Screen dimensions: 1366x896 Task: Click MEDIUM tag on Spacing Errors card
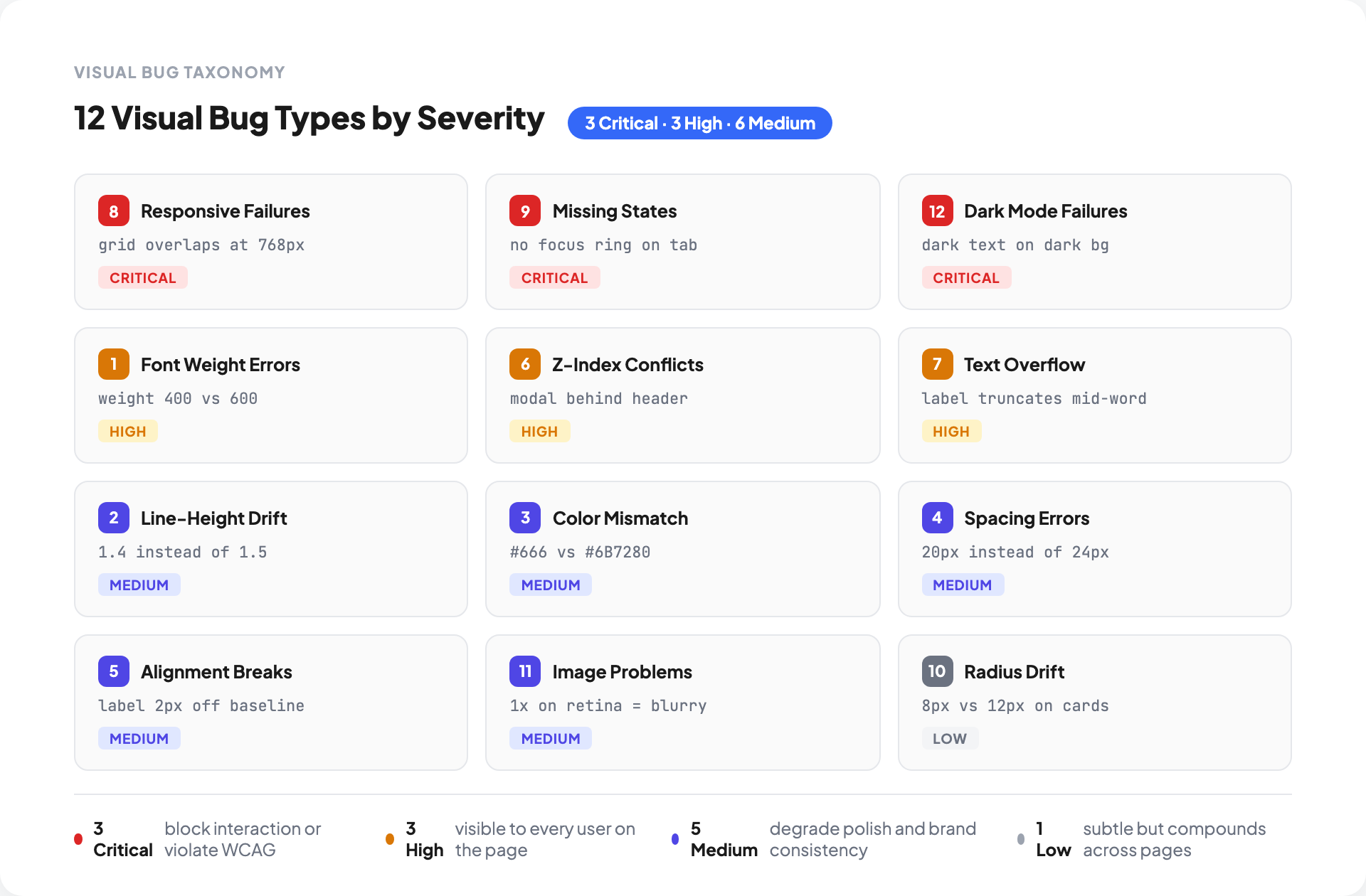(x=963, y=585)
